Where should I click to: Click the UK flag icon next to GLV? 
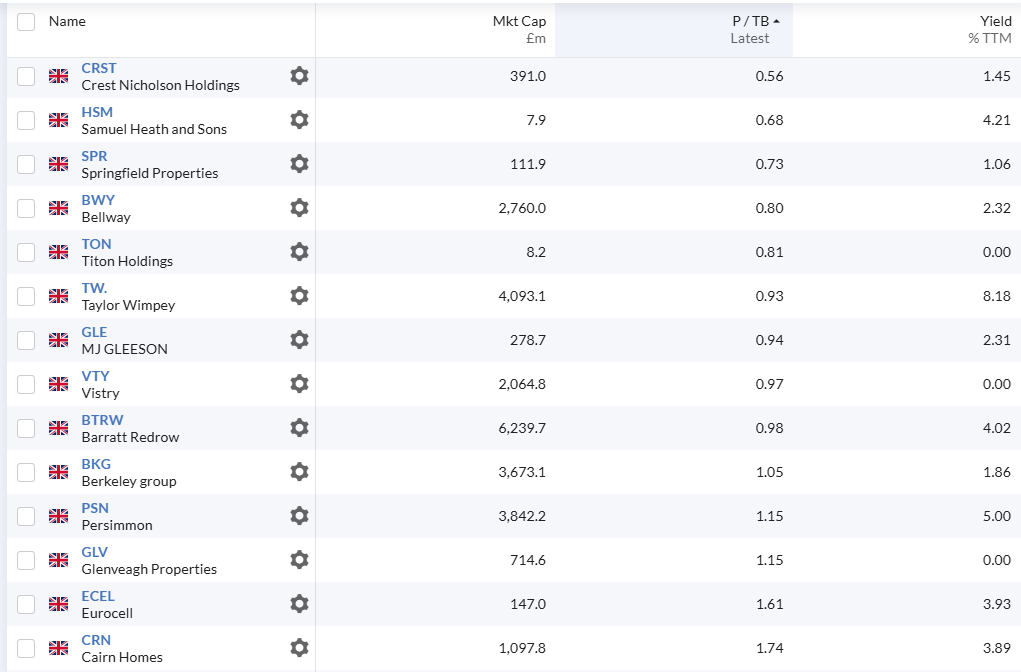point(59,560)
